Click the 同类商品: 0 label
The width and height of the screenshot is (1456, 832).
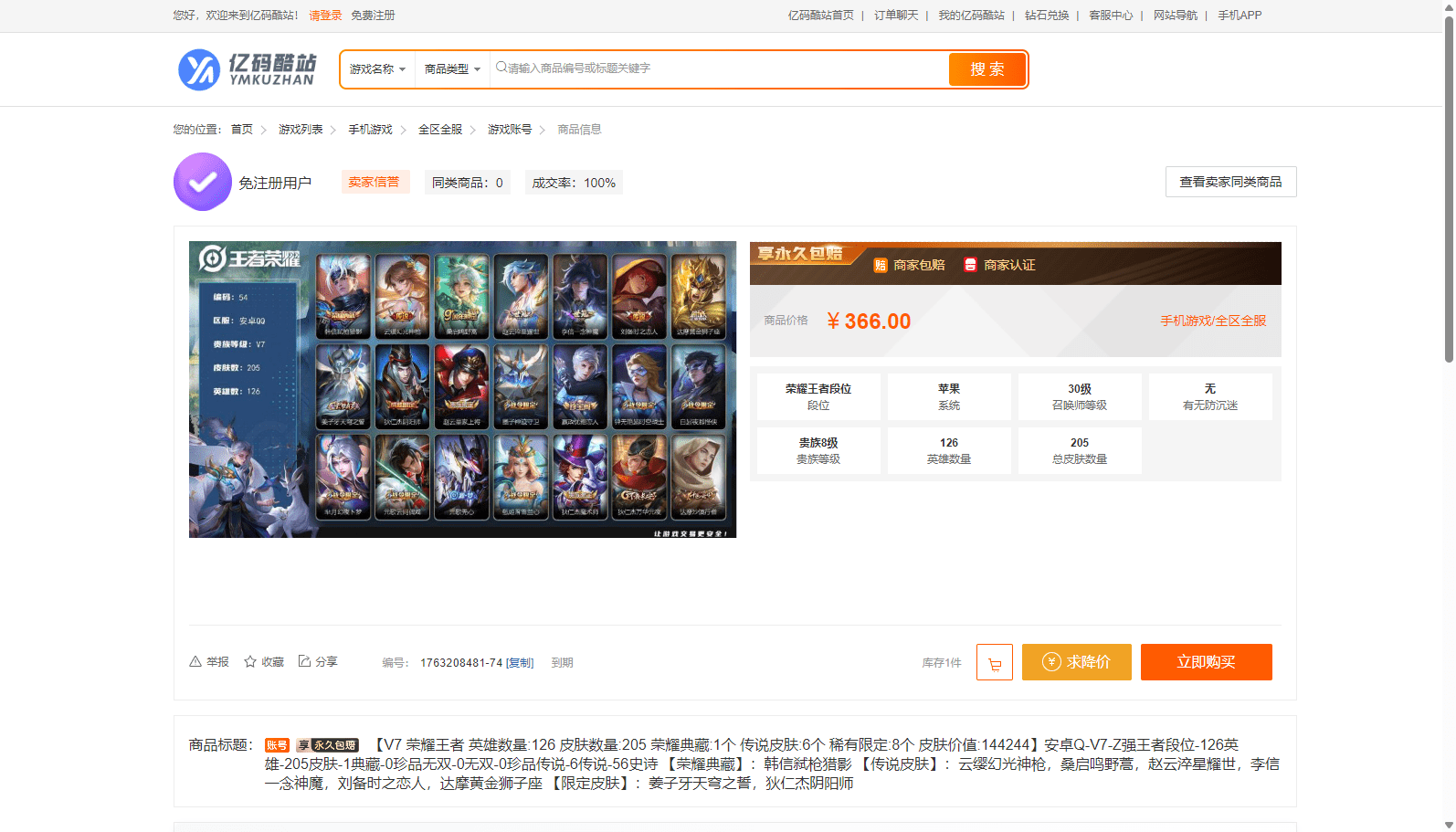pyautogui.click(x=468, y=183)
